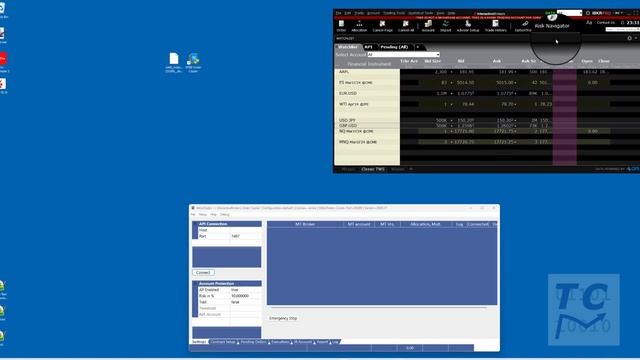
Task: Add a new tab with the plus button
Action: pos(418,47)
